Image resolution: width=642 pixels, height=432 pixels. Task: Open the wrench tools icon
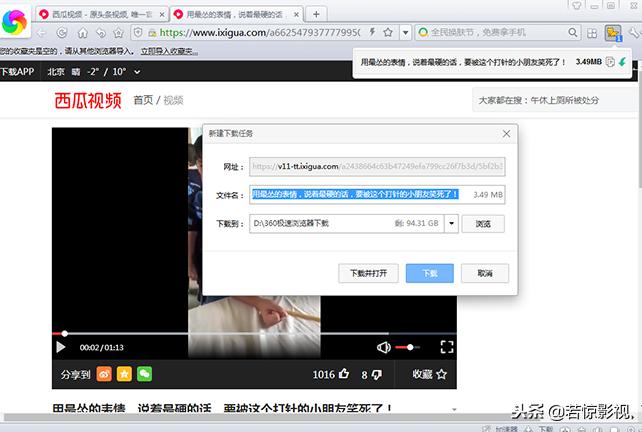pyautogui.click(x=634, y=33)
